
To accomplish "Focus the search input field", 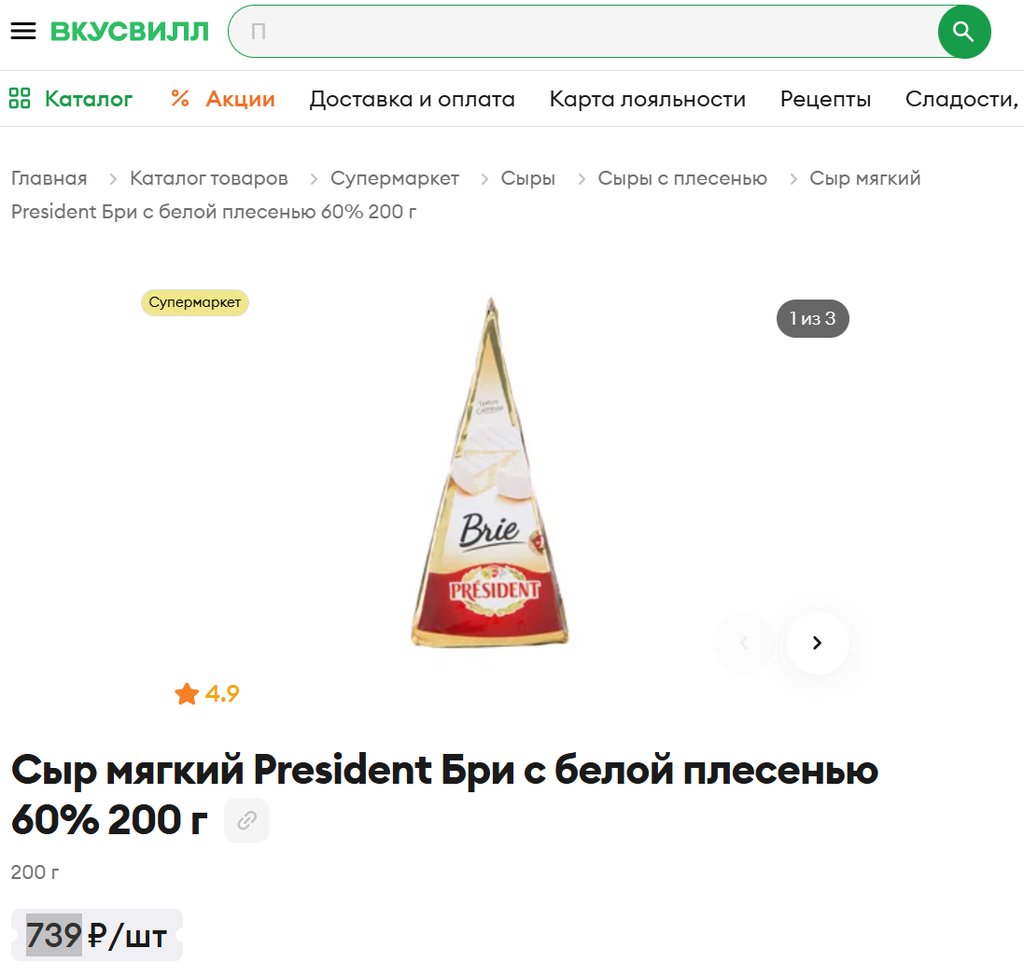I will 583,31.
